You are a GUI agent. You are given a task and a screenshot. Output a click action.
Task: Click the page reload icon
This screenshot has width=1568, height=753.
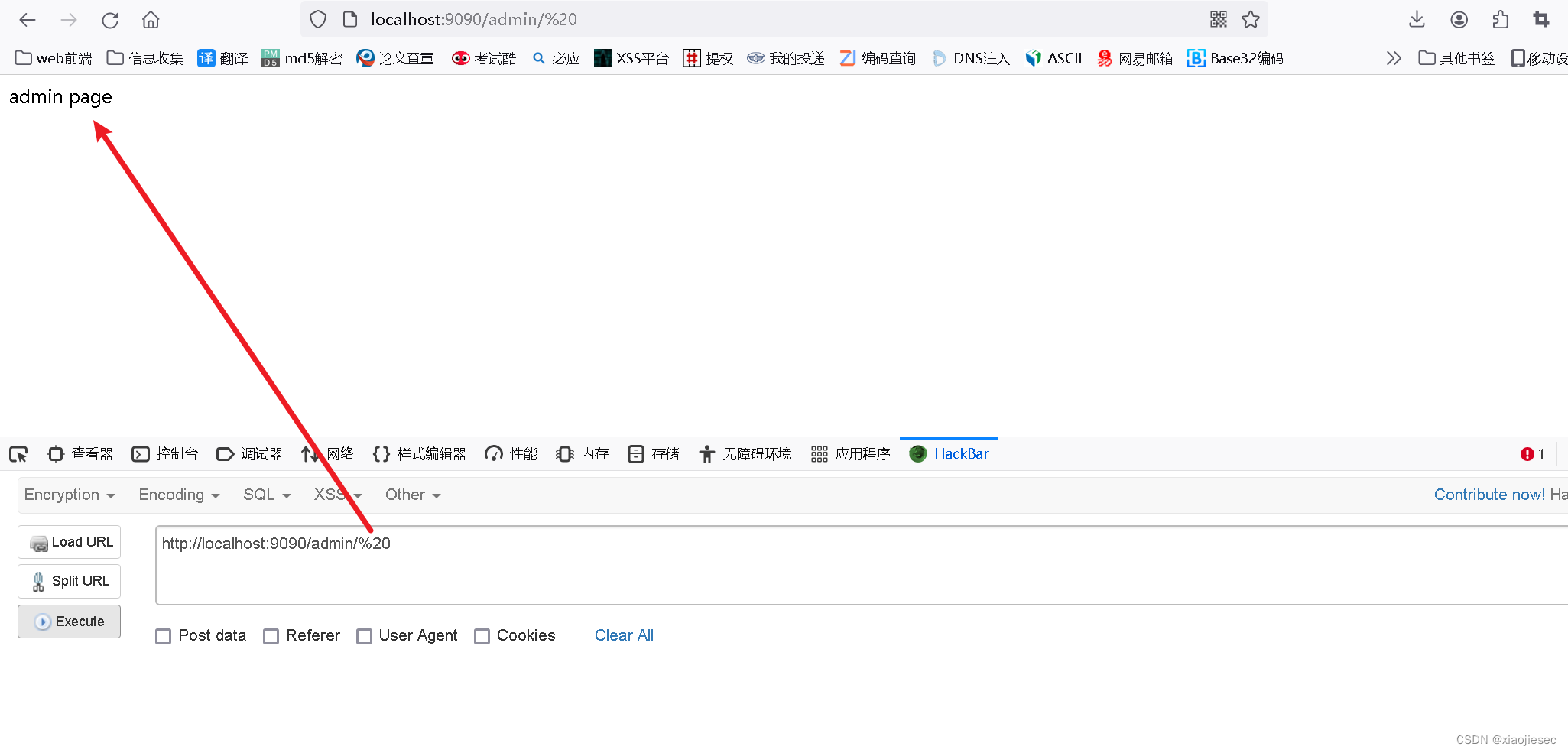[x=110, y=19]
